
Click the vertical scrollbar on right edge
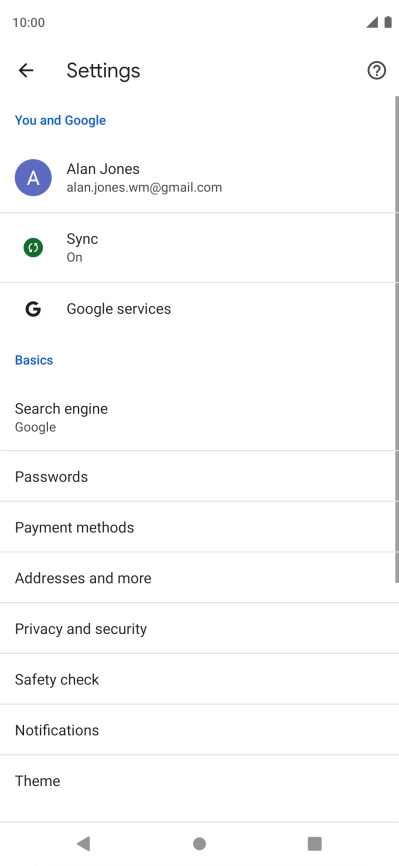397,339
